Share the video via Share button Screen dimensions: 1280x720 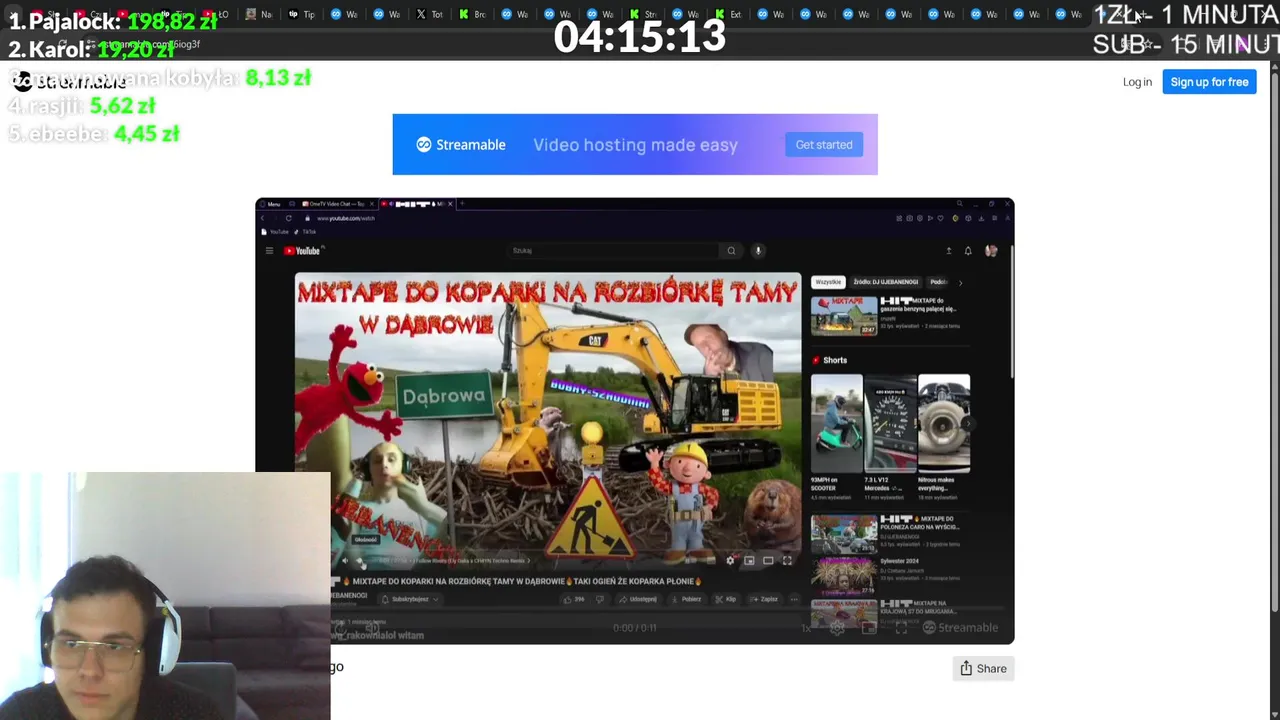tap(983, 669)
